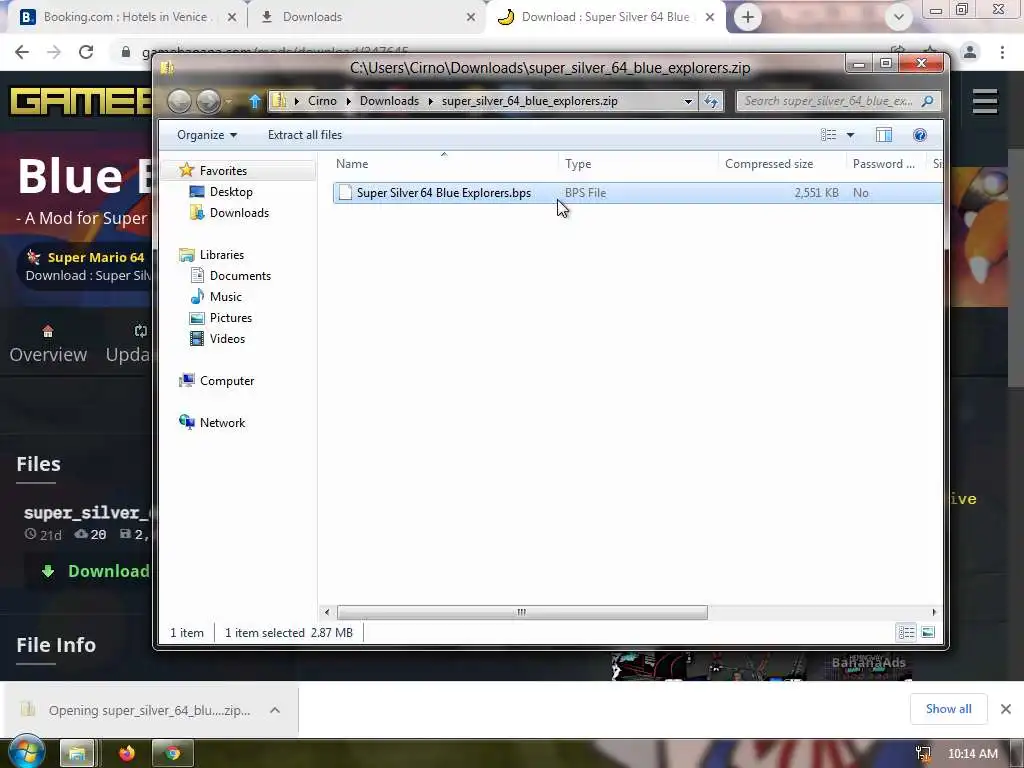The image size is (1024, 768).
Task: Close the Downloads tab
Action: tap(471, 17)
